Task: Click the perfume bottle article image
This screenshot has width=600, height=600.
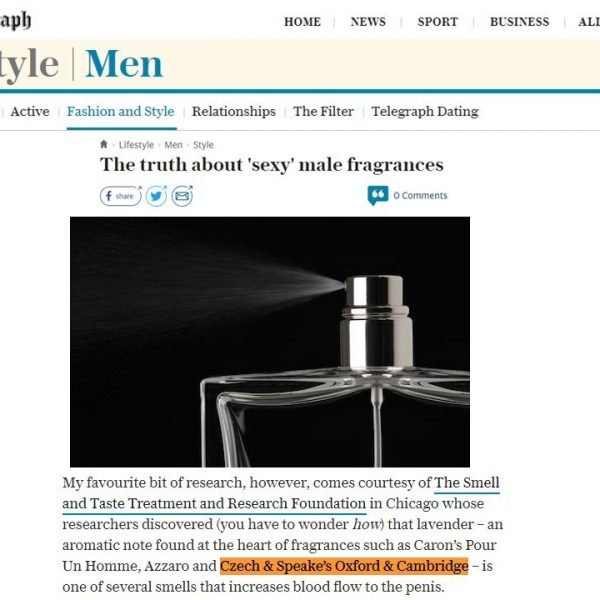Action: point(270,342)
